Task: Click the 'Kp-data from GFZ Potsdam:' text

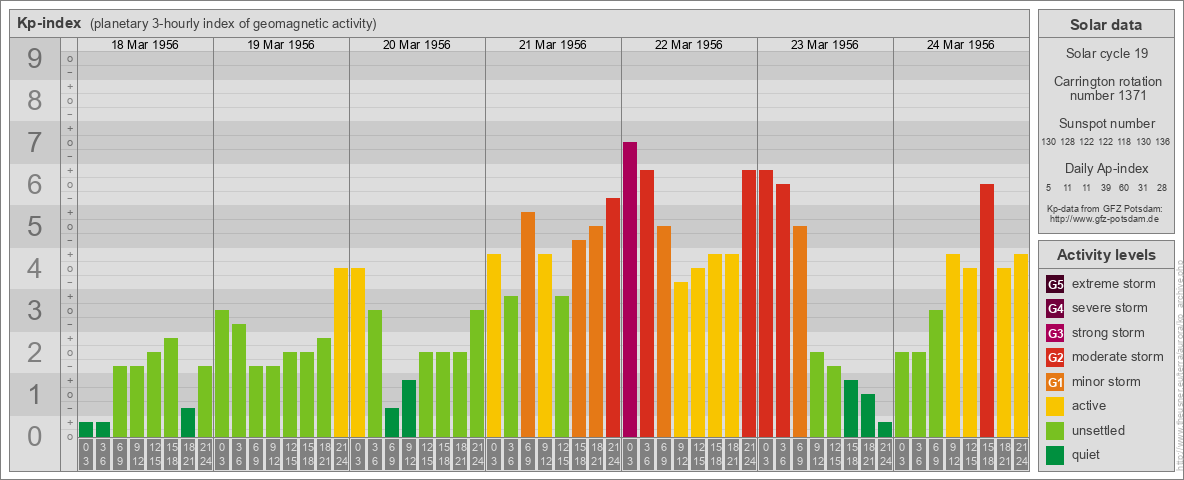Action: pyautogui.click(x=1106, y=209)
